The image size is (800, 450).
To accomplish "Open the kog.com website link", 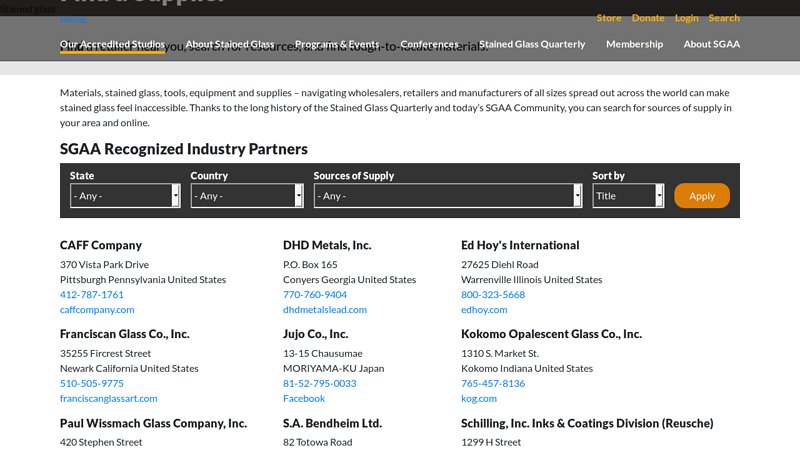I will coord(478,399).
